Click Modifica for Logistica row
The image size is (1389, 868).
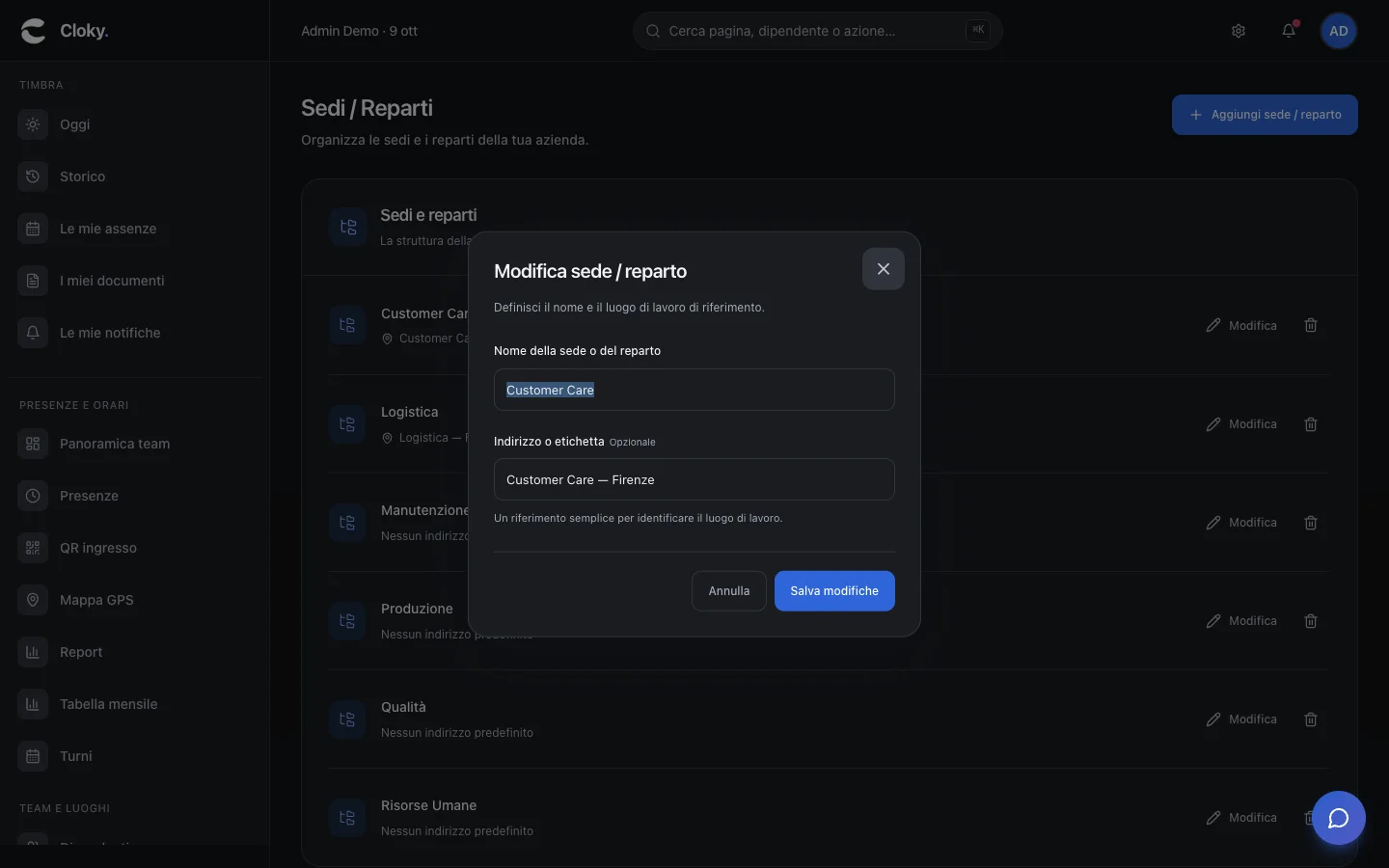[1241, 424]
